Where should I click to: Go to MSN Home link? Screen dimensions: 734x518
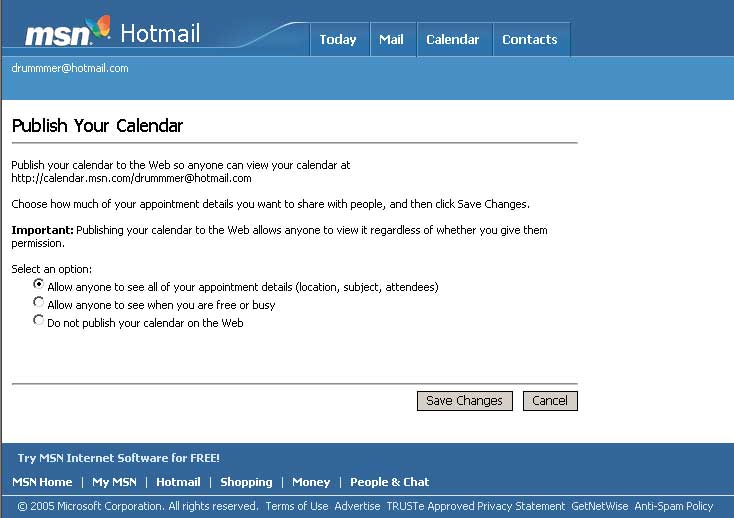pyautogui.click(x=42, y=482)
